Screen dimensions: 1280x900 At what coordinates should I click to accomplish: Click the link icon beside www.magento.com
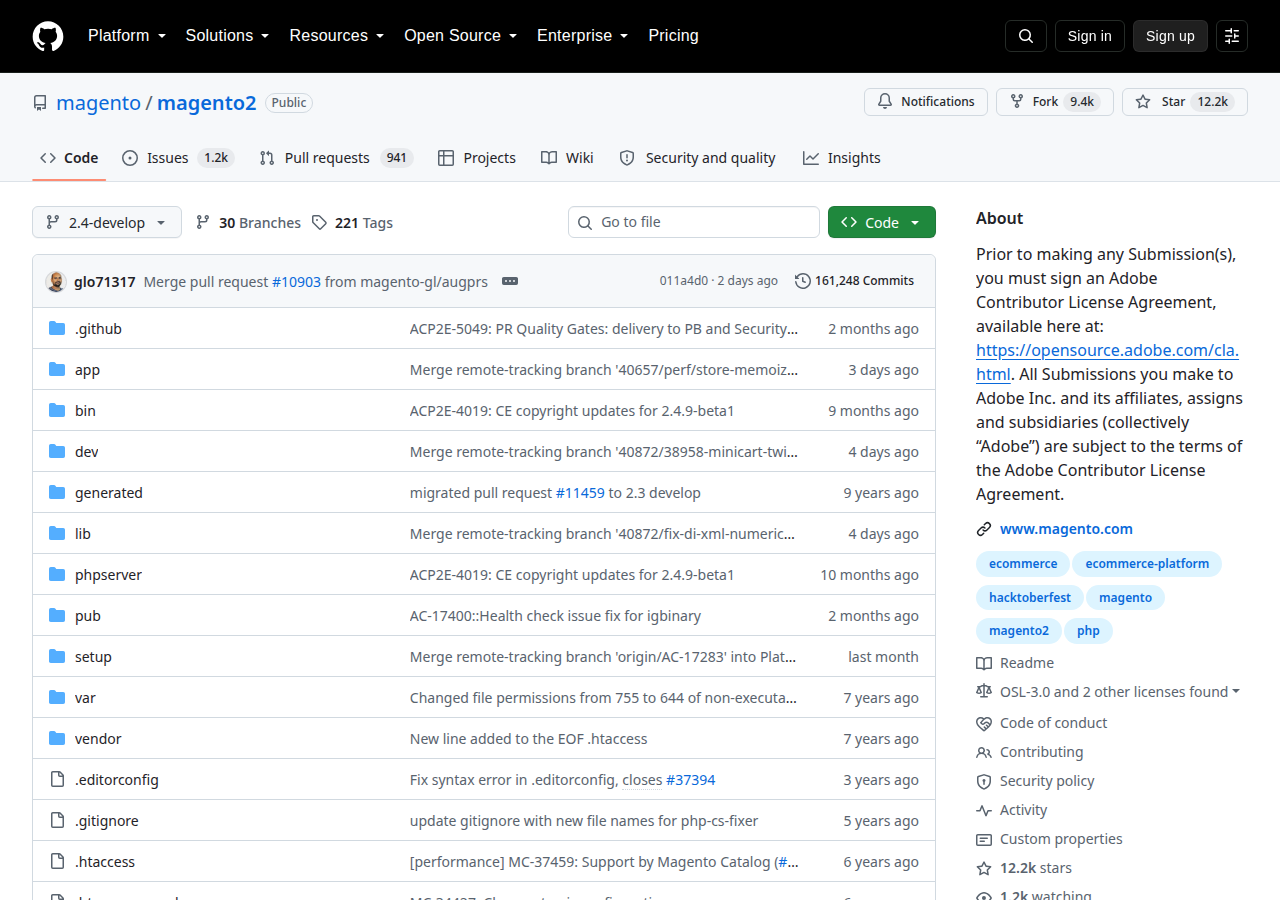click(984, 529)
